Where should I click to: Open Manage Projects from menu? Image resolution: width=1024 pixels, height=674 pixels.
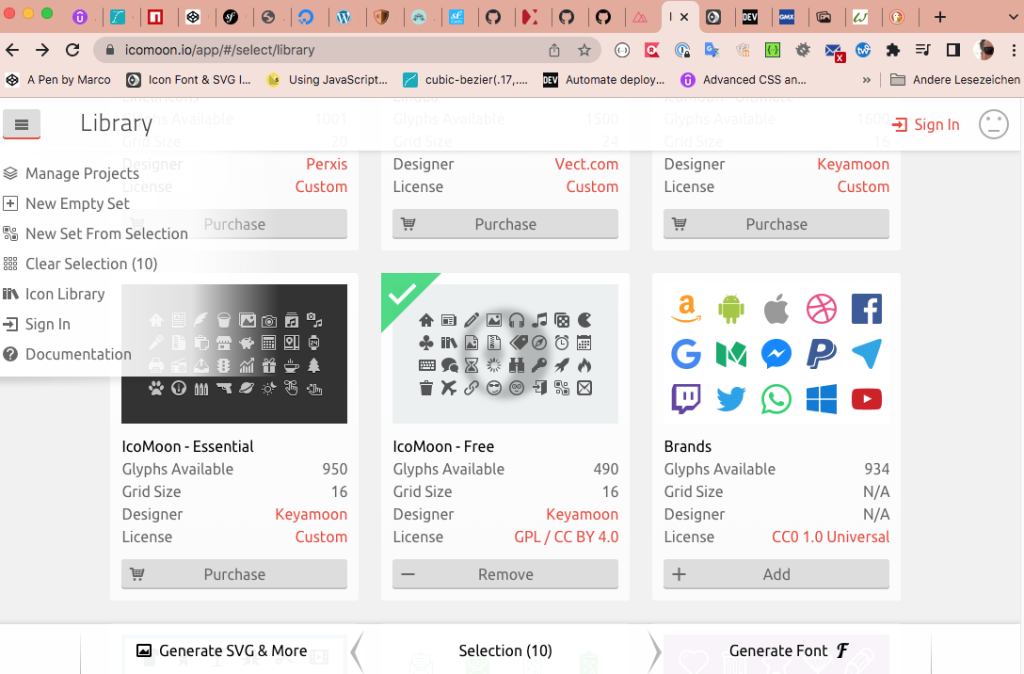point(81,173)
